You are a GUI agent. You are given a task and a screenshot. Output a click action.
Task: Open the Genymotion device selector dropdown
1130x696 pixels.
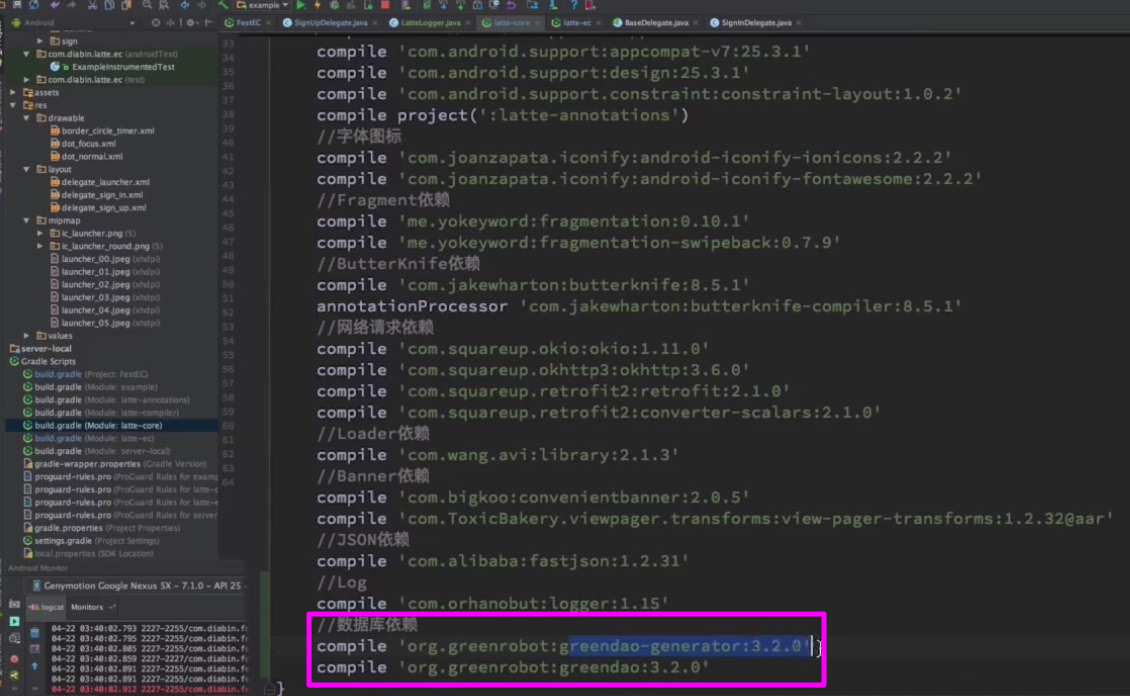[137, 585]
